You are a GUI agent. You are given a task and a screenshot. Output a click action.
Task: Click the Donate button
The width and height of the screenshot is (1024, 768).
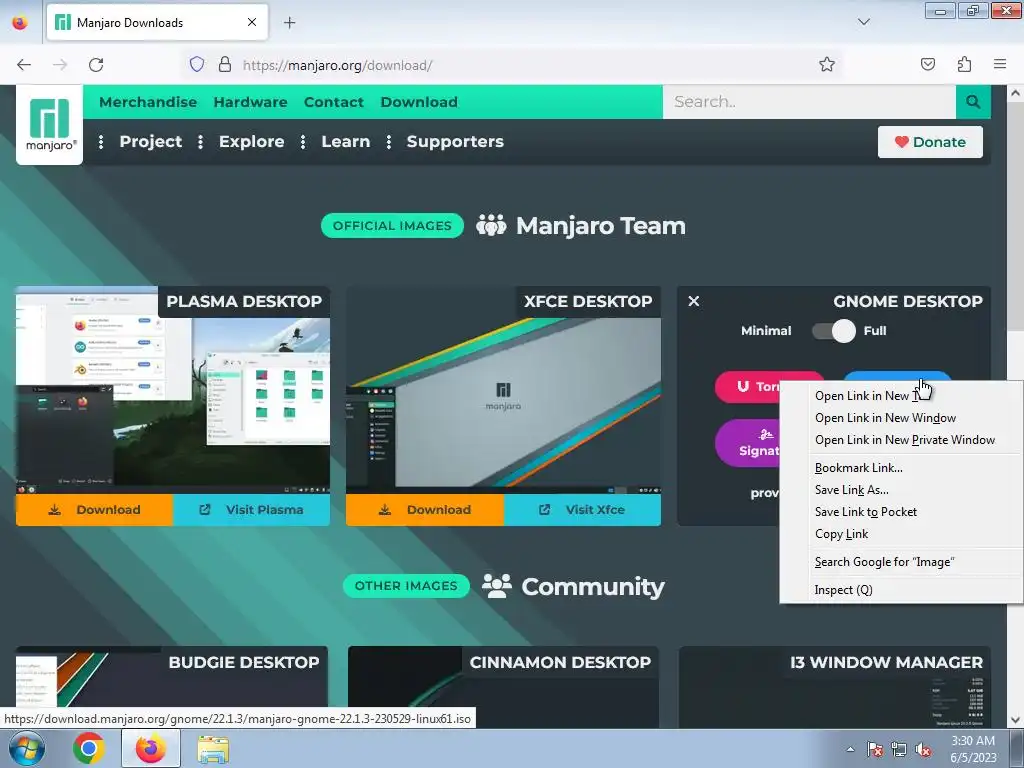coord(930,142)
